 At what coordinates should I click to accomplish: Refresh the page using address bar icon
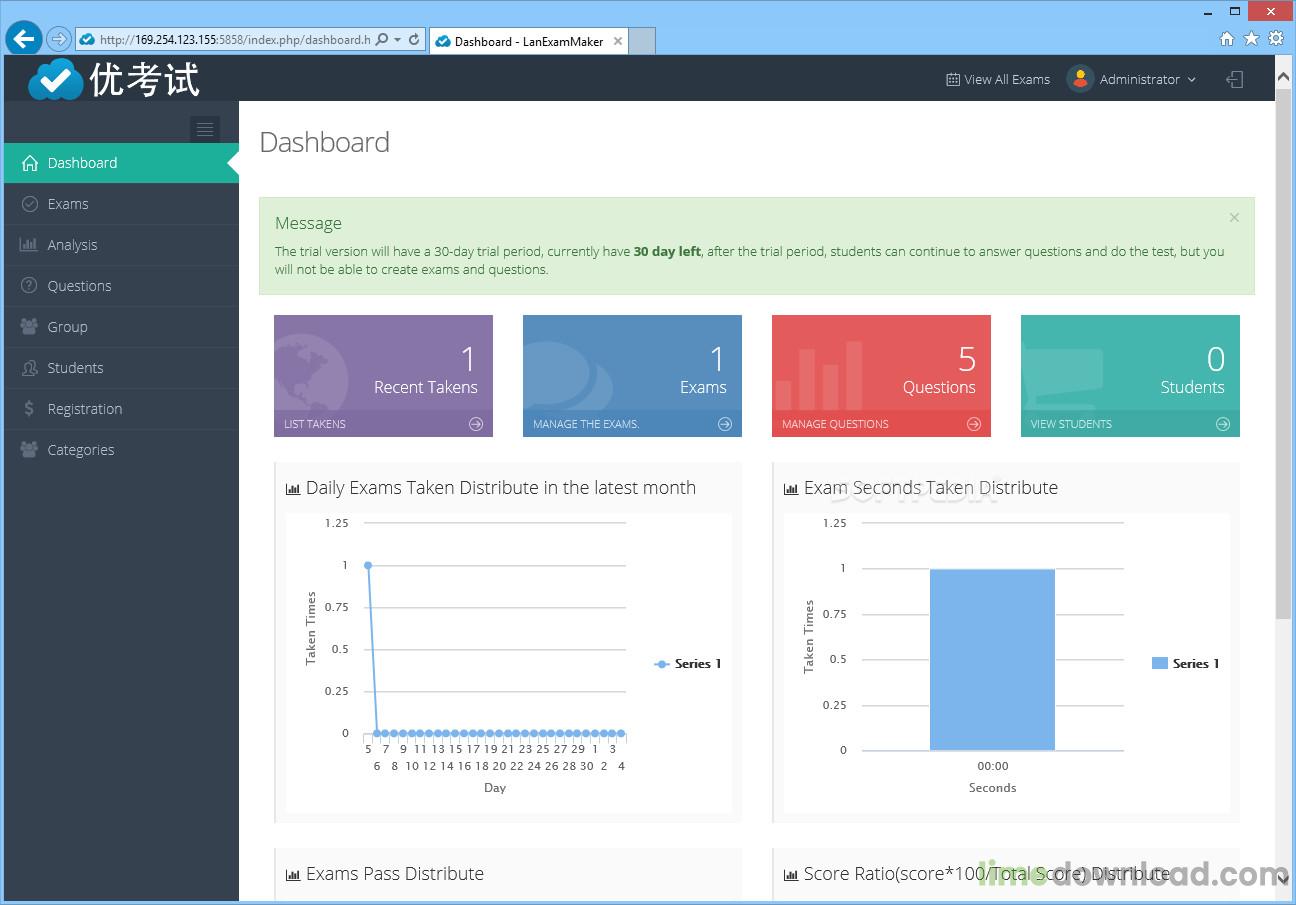(414, 40)
